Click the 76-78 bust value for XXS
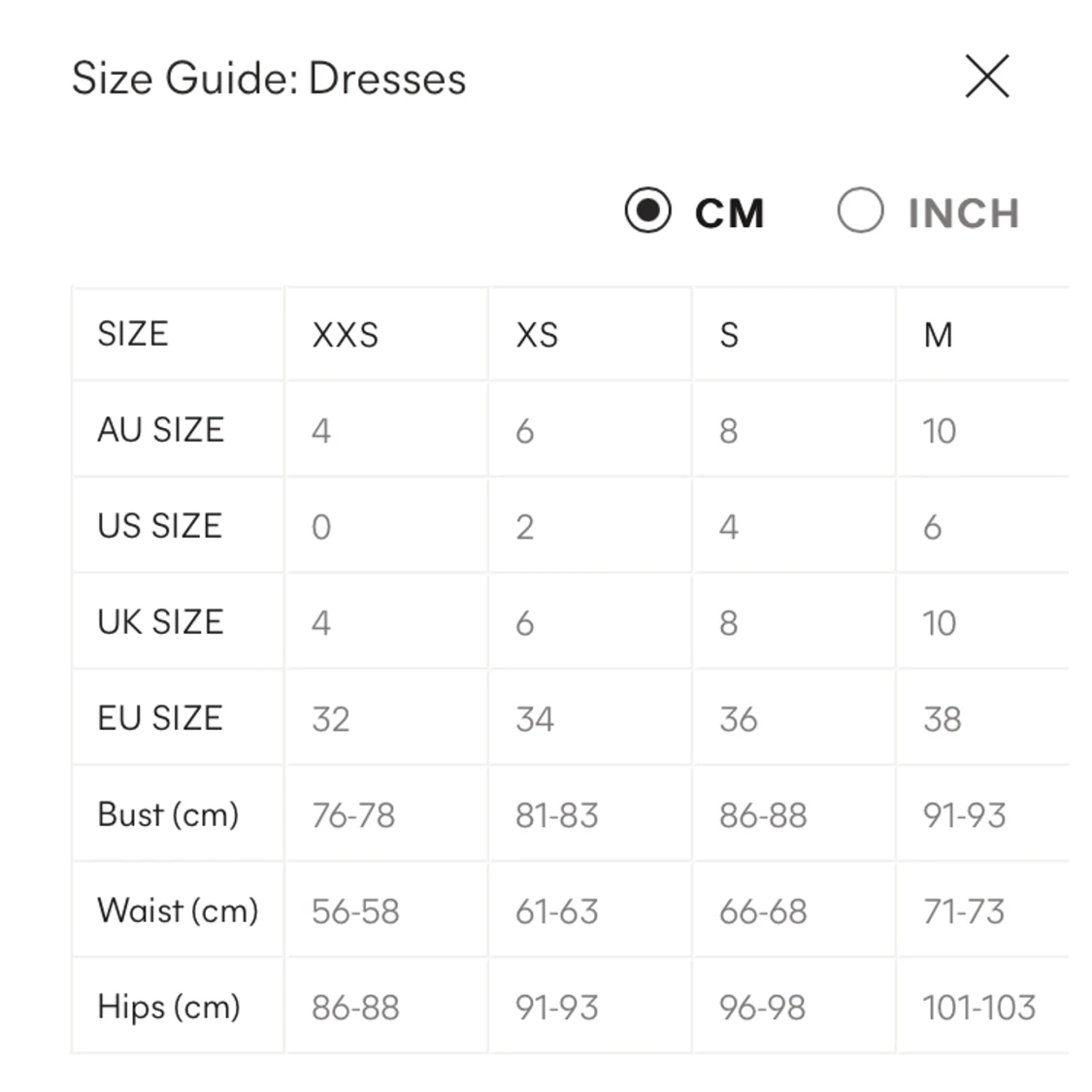Viewport: 1092px width, 1092px height. 353,815
